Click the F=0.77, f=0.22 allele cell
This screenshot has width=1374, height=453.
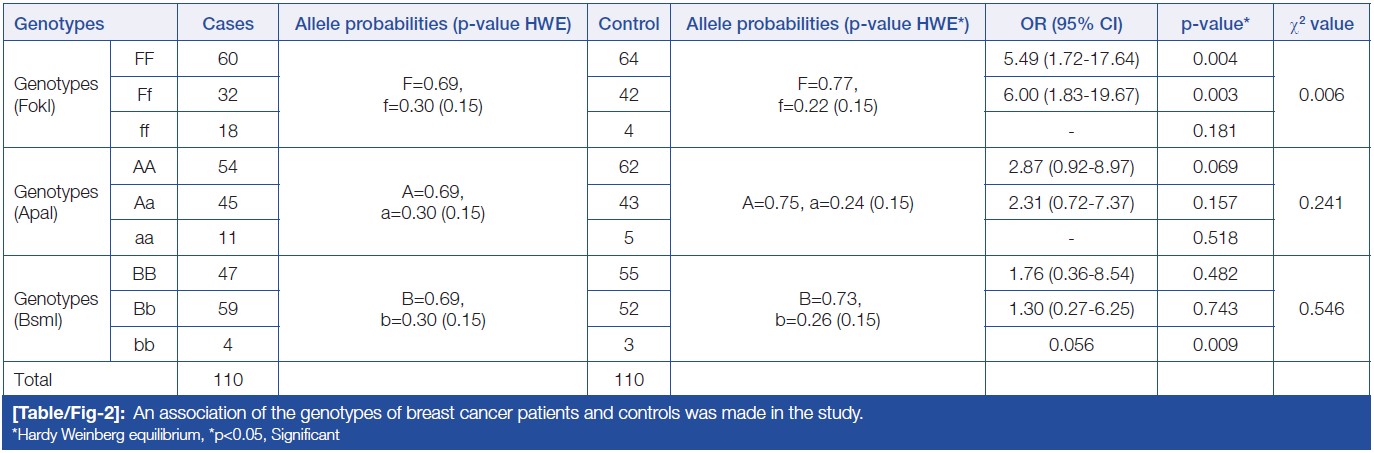pos(827,94)
